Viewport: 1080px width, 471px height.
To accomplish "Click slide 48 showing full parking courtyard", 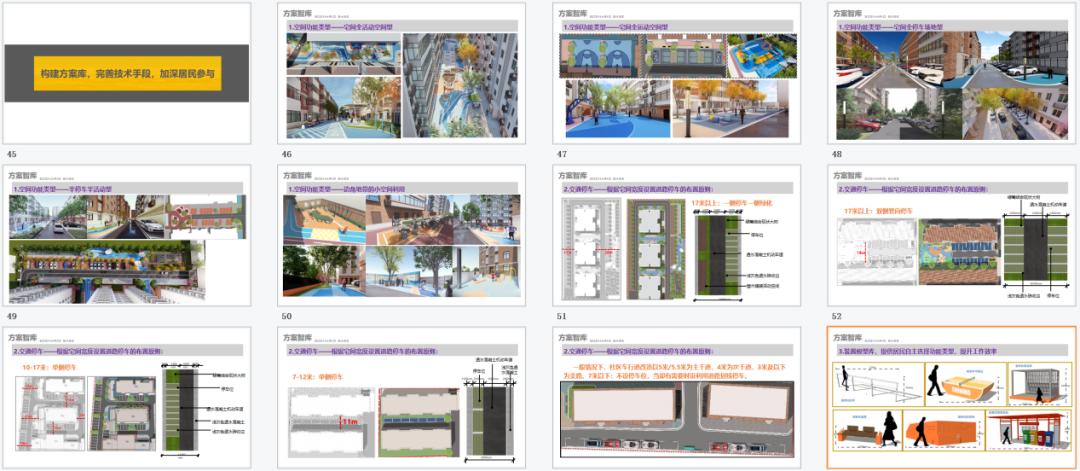I will 951,73.
